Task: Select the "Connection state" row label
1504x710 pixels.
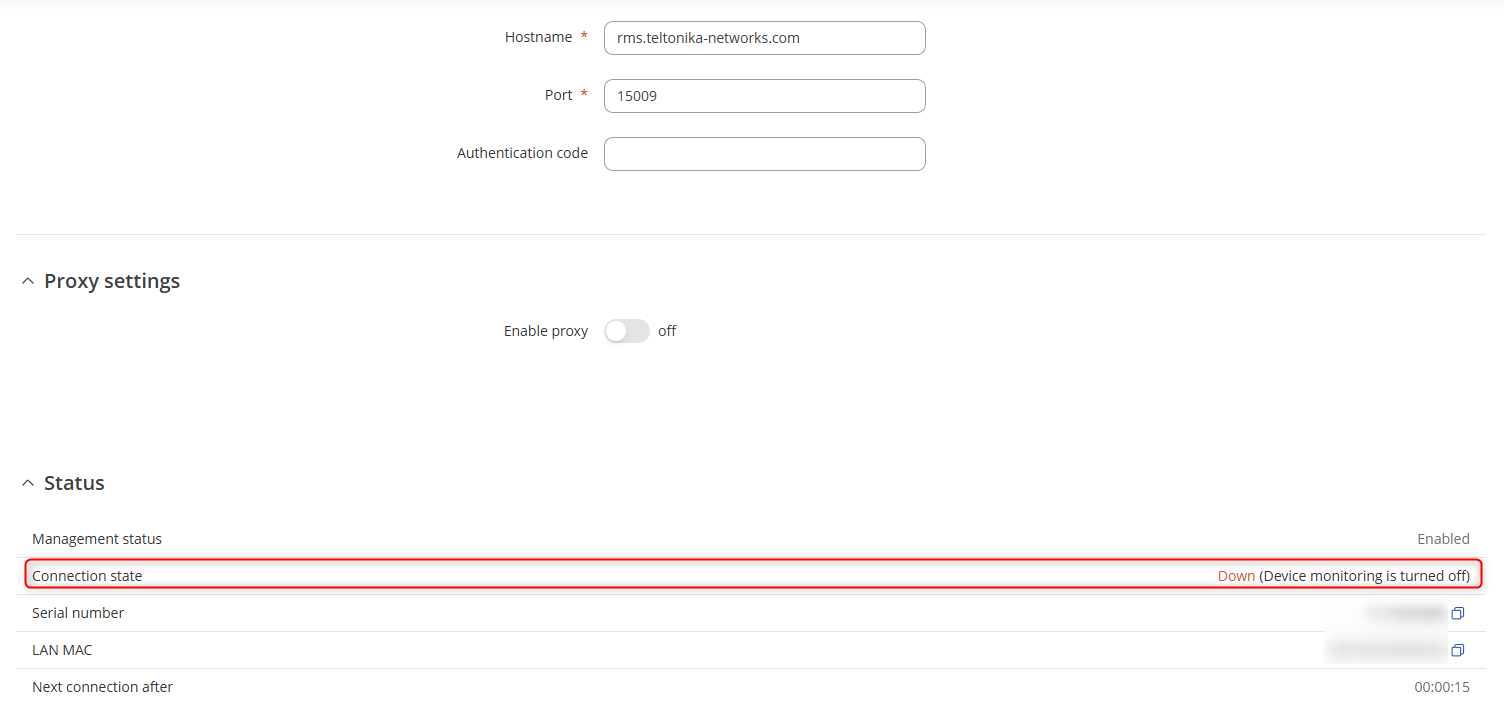Action: pos(87,576)
